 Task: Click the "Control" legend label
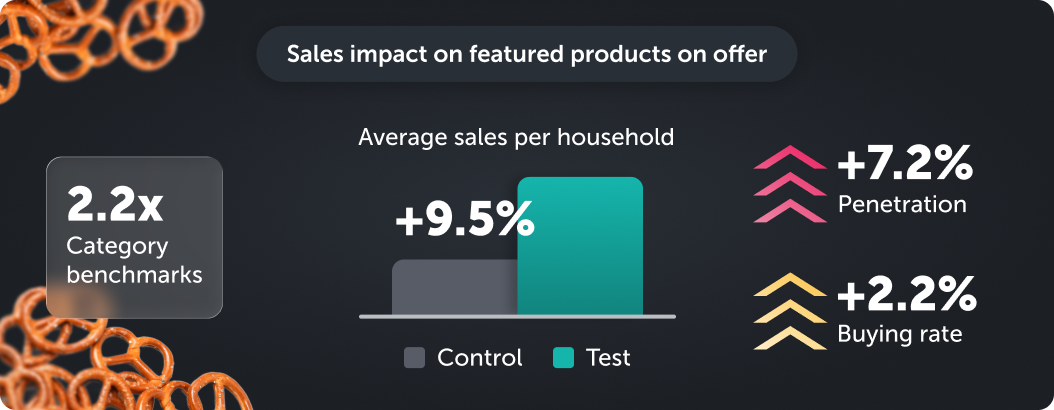click(480, 358)
